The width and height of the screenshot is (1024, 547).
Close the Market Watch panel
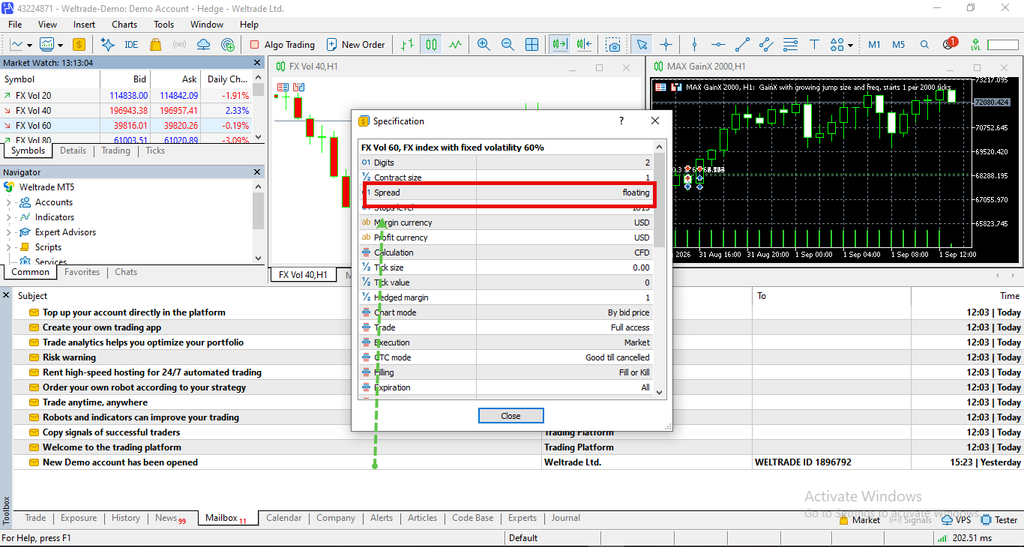(x=257, y=63)
